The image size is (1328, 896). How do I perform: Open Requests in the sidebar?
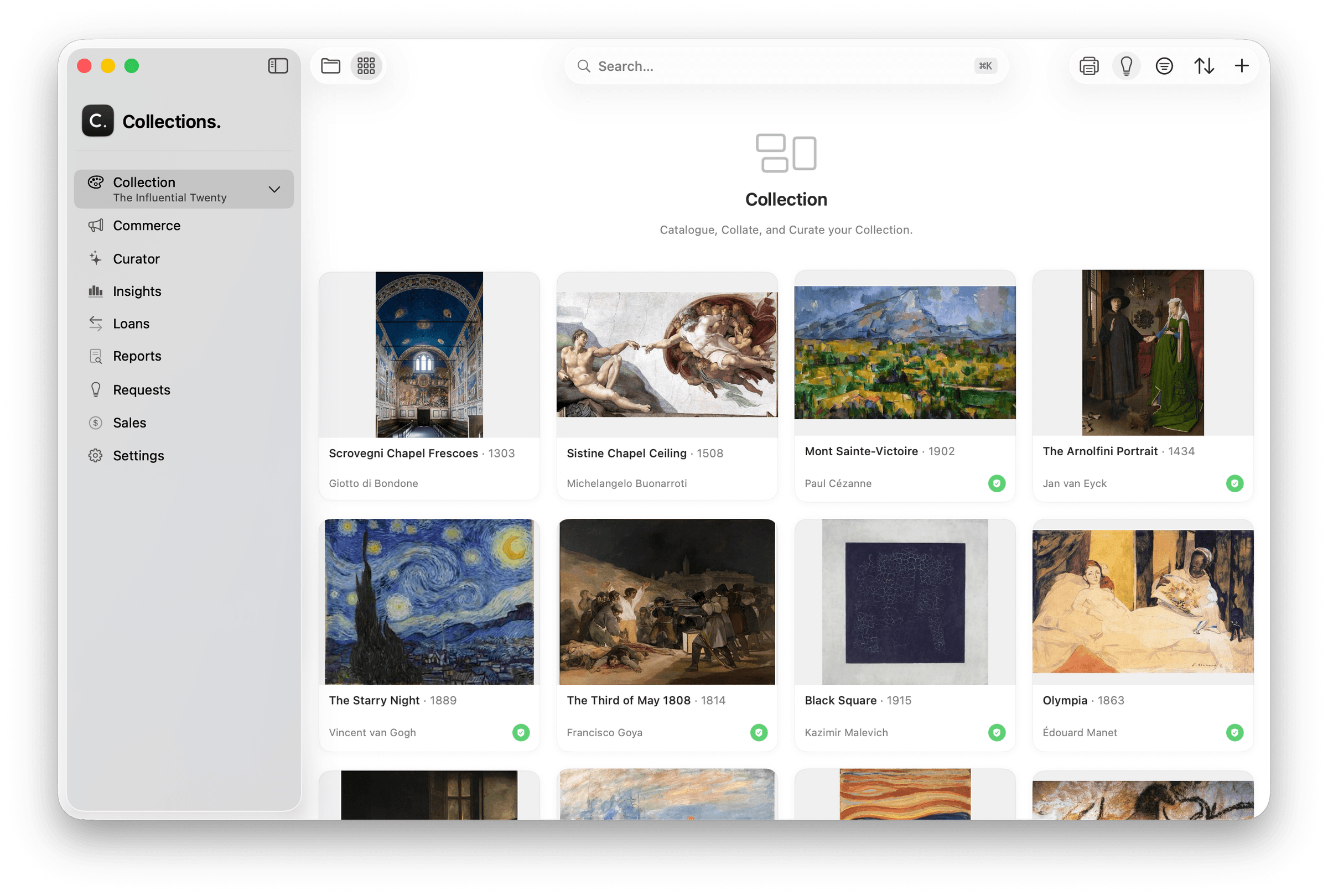184,390
